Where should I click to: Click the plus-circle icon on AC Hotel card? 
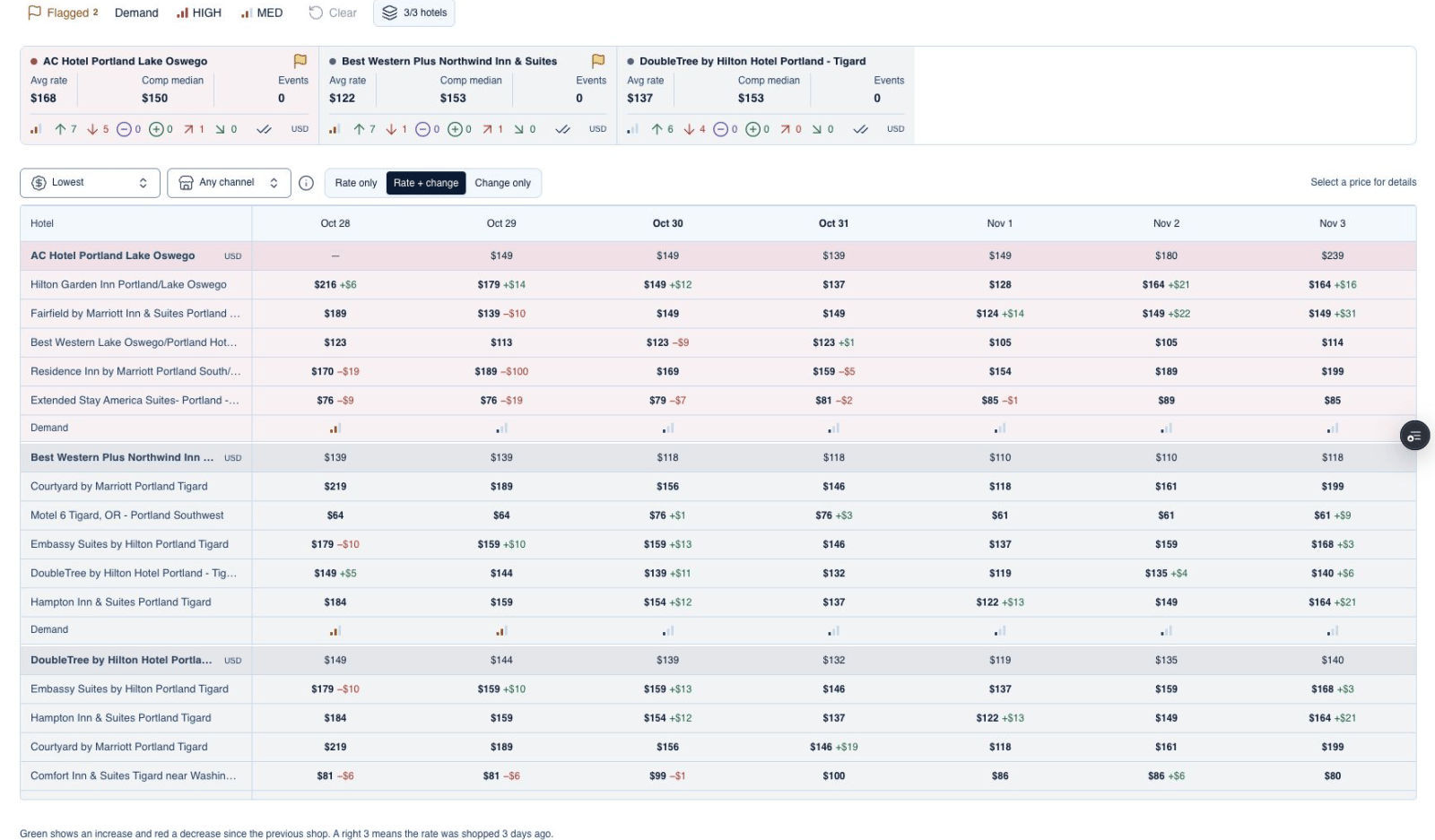tap(156, 129)
